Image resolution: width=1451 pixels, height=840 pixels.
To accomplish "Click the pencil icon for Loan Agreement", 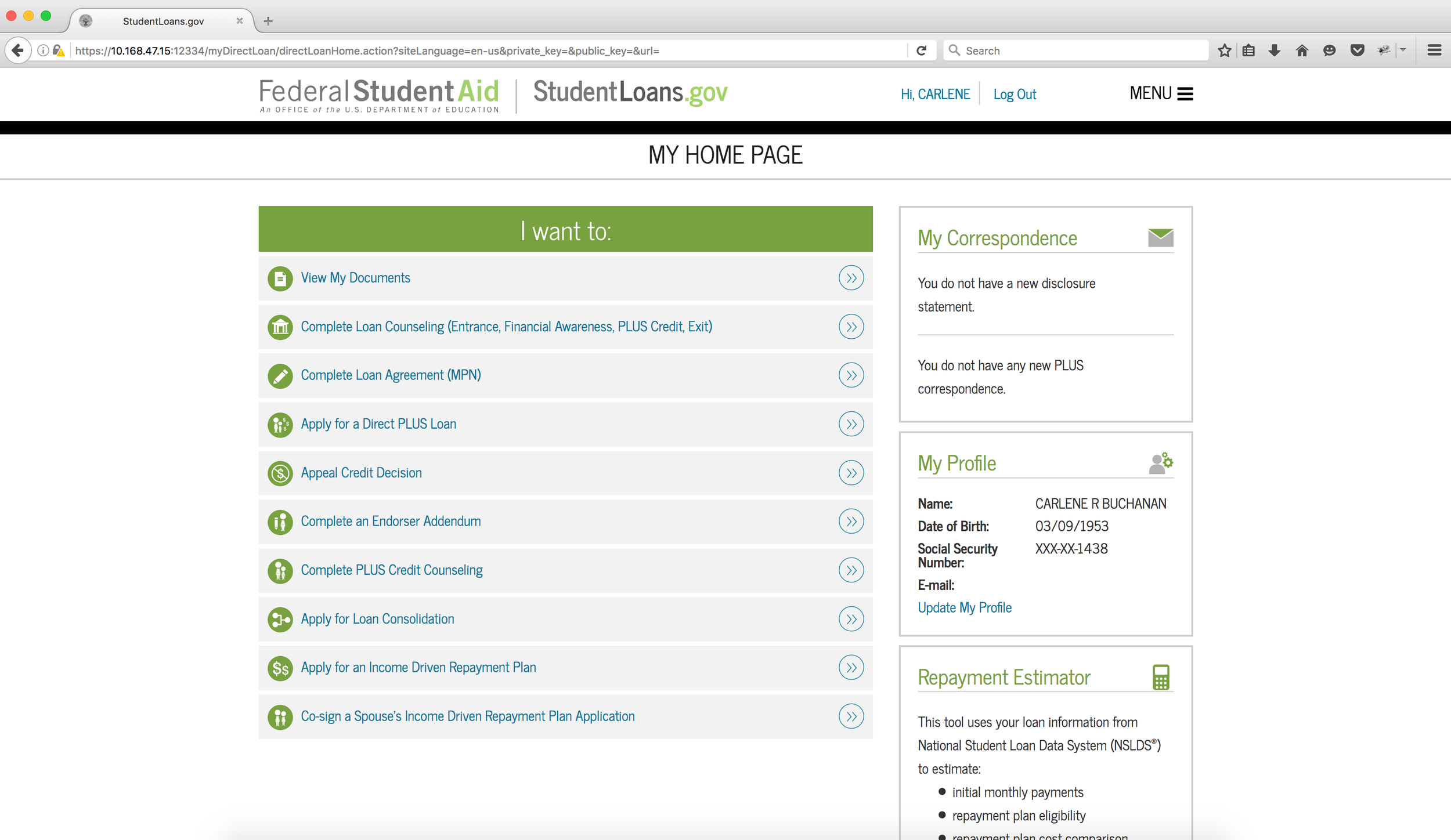I will coord(280,376).
